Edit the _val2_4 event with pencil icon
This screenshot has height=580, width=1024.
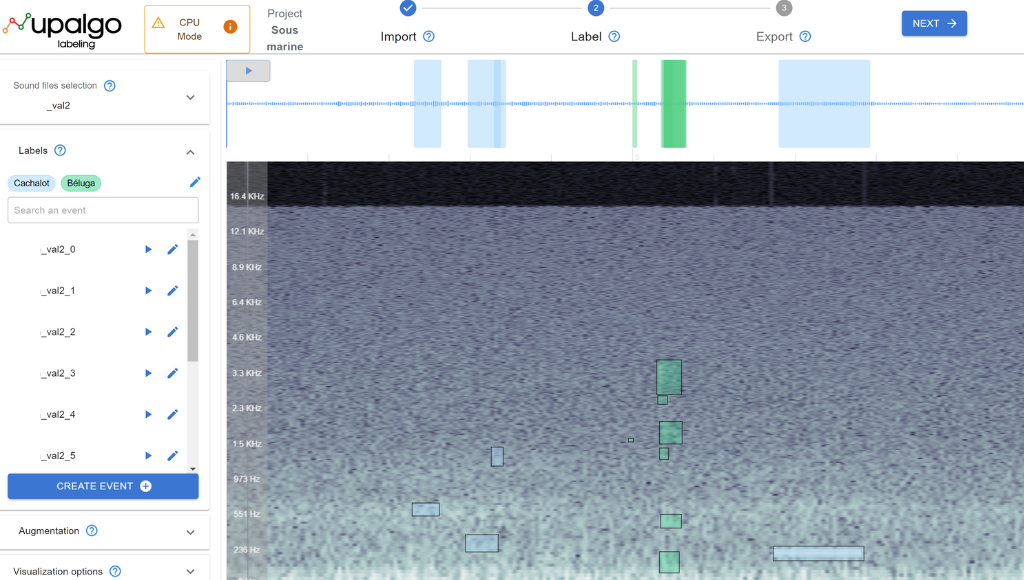pyautogui.click(x=172, y=414)
